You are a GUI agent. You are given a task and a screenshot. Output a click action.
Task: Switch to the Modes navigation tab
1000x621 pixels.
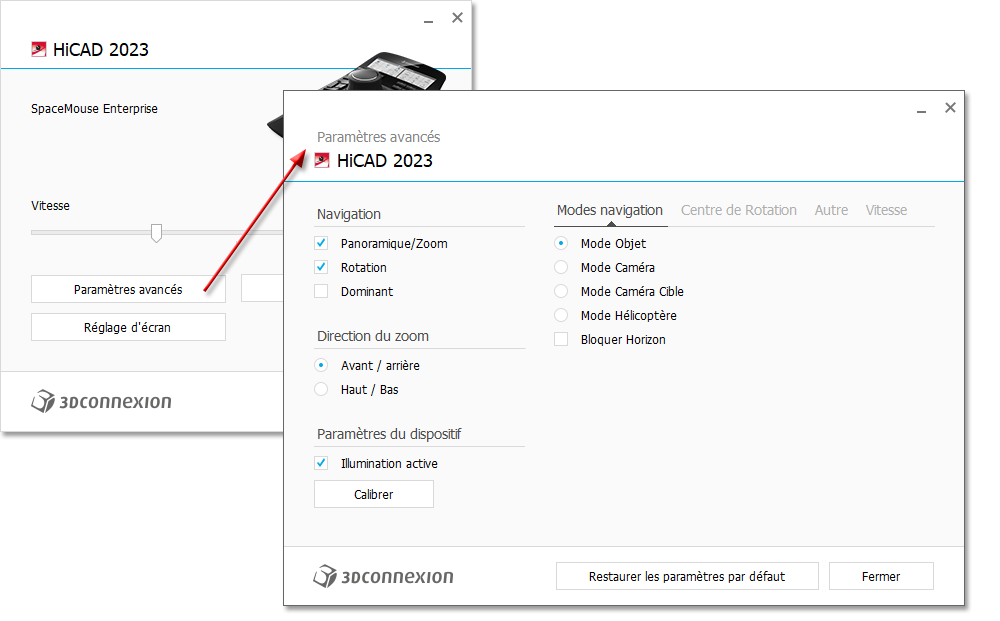pos(610,210)
